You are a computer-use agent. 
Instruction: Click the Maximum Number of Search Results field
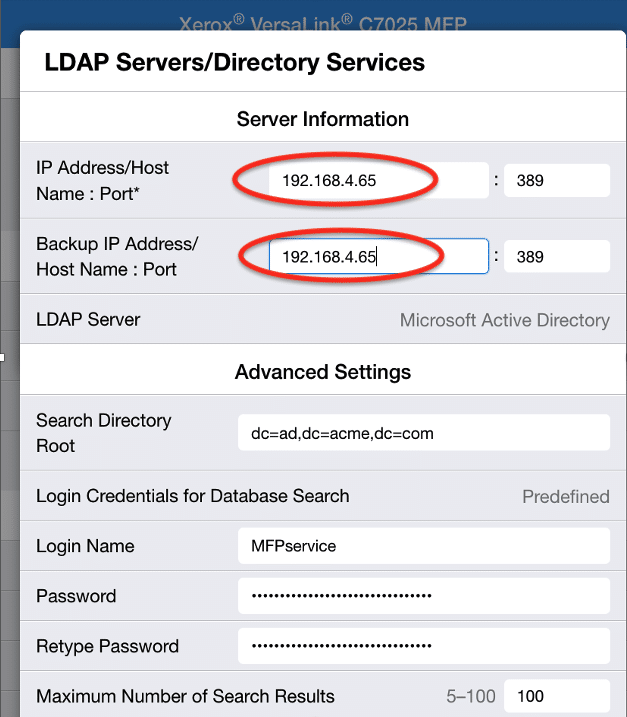(x=557, y=696)
